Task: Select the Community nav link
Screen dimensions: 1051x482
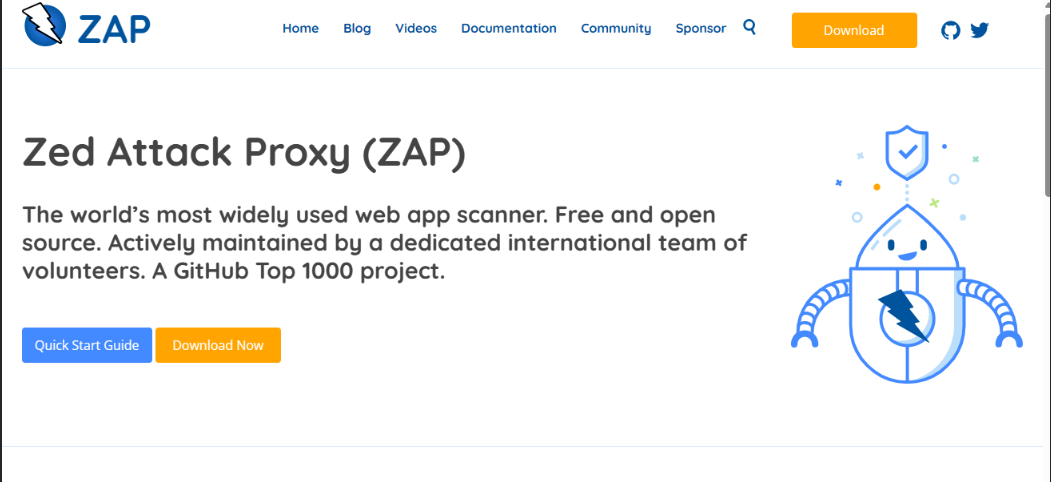Action: pos(615,29)
